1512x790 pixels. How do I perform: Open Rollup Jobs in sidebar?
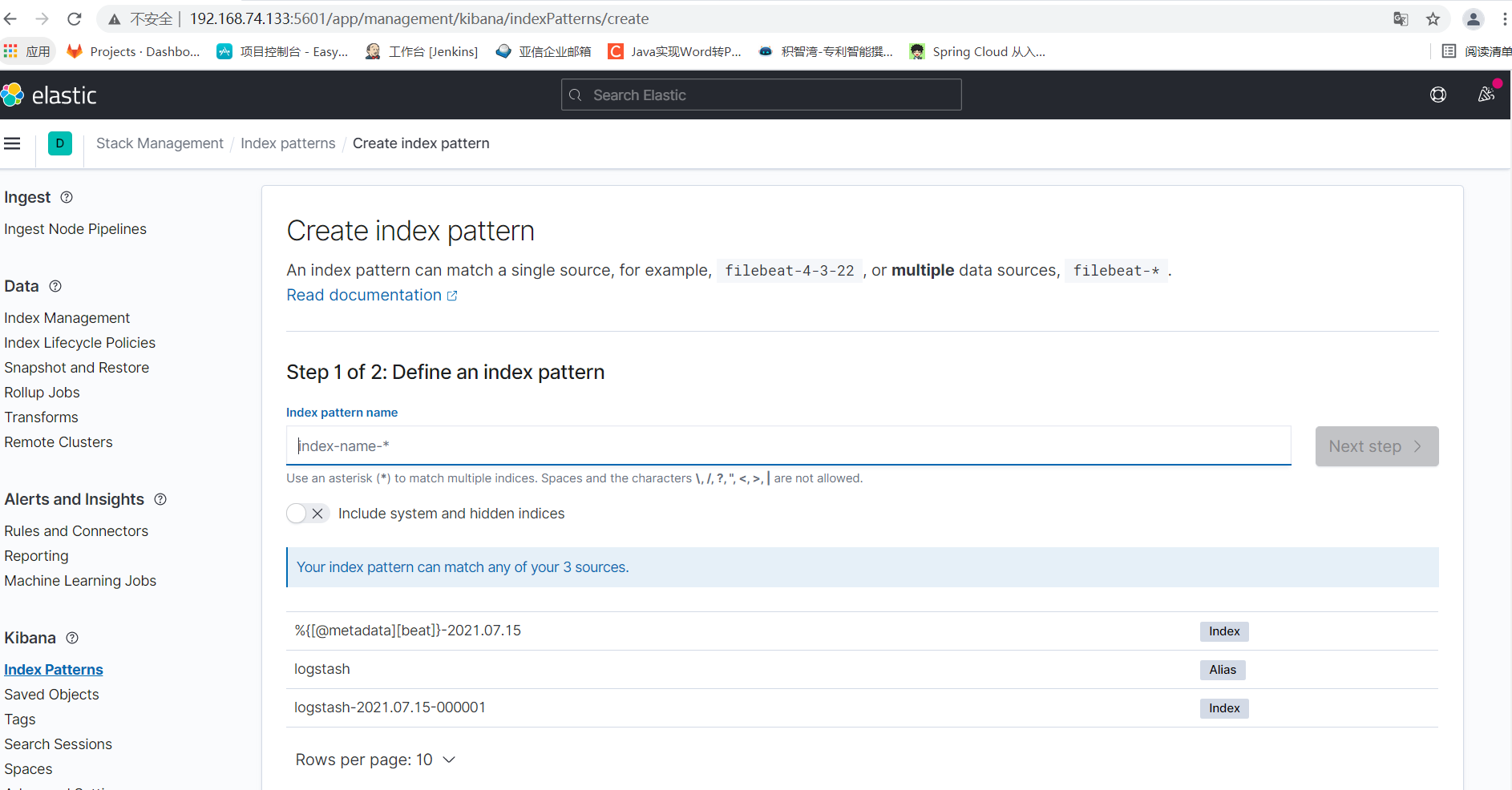[42, 393]
